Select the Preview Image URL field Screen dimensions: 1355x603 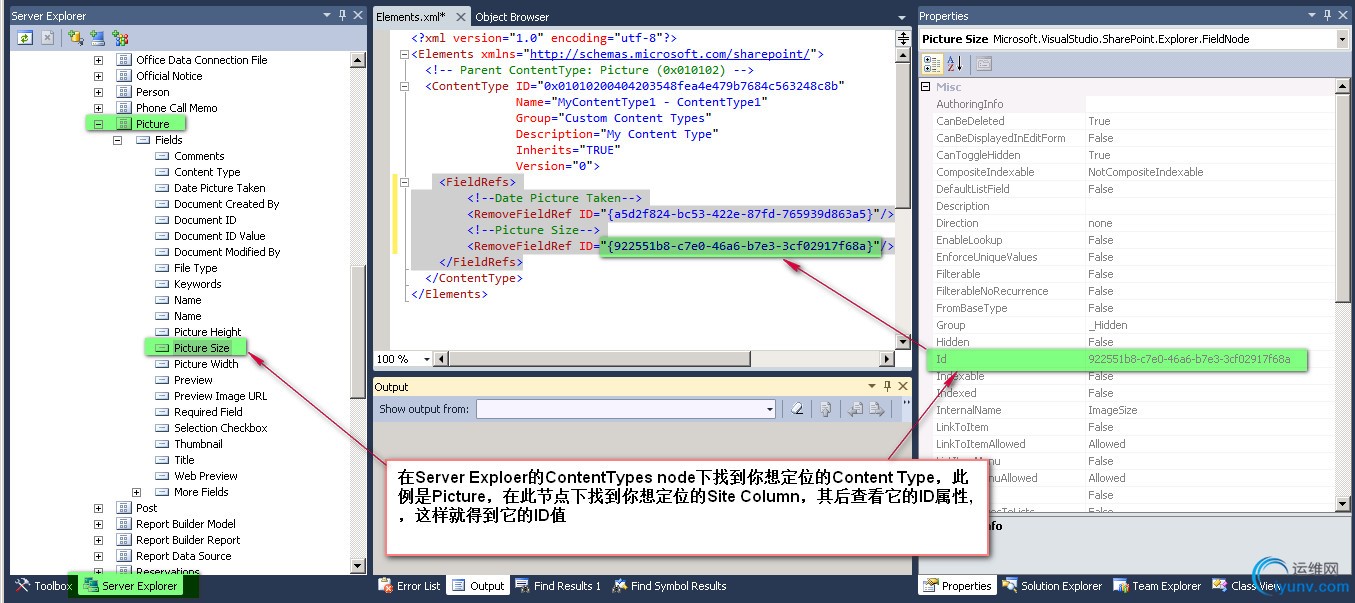click(x=221, y=396)
